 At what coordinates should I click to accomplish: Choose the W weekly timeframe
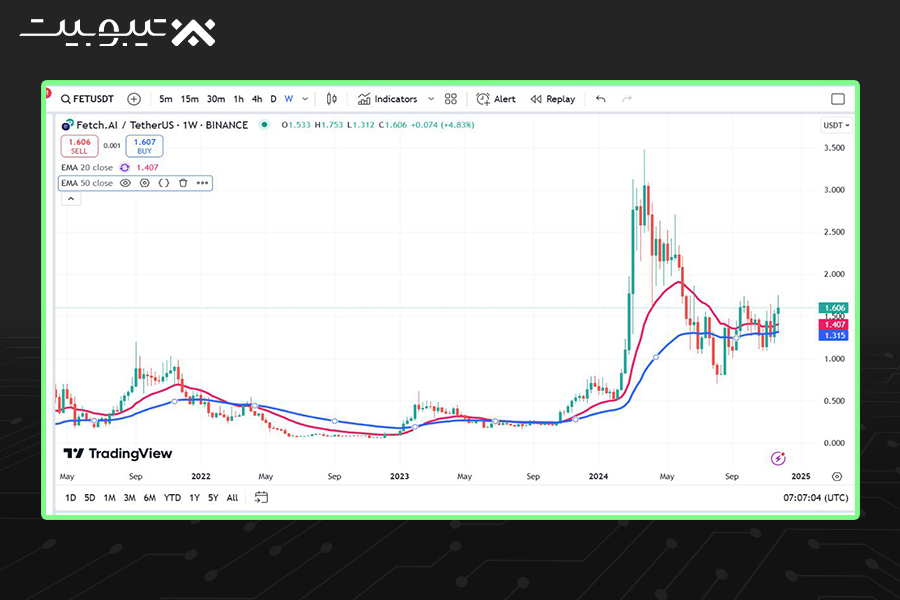[x=289, y=99]
